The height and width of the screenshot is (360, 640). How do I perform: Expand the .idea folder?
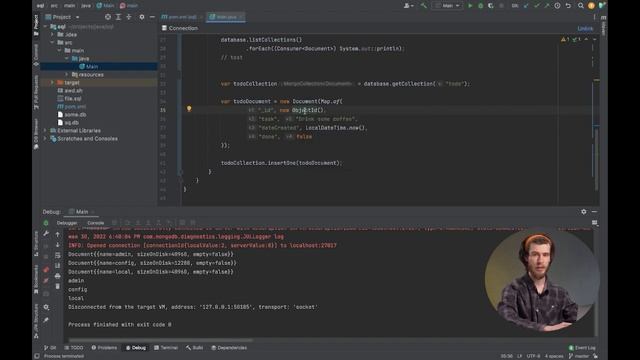53,35
